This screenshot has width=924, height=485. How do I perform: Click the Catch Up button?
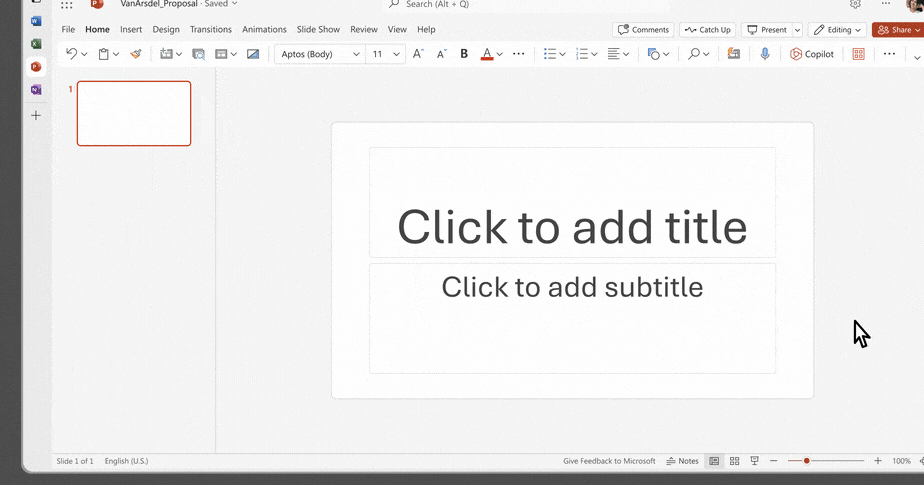pos(707,29)
